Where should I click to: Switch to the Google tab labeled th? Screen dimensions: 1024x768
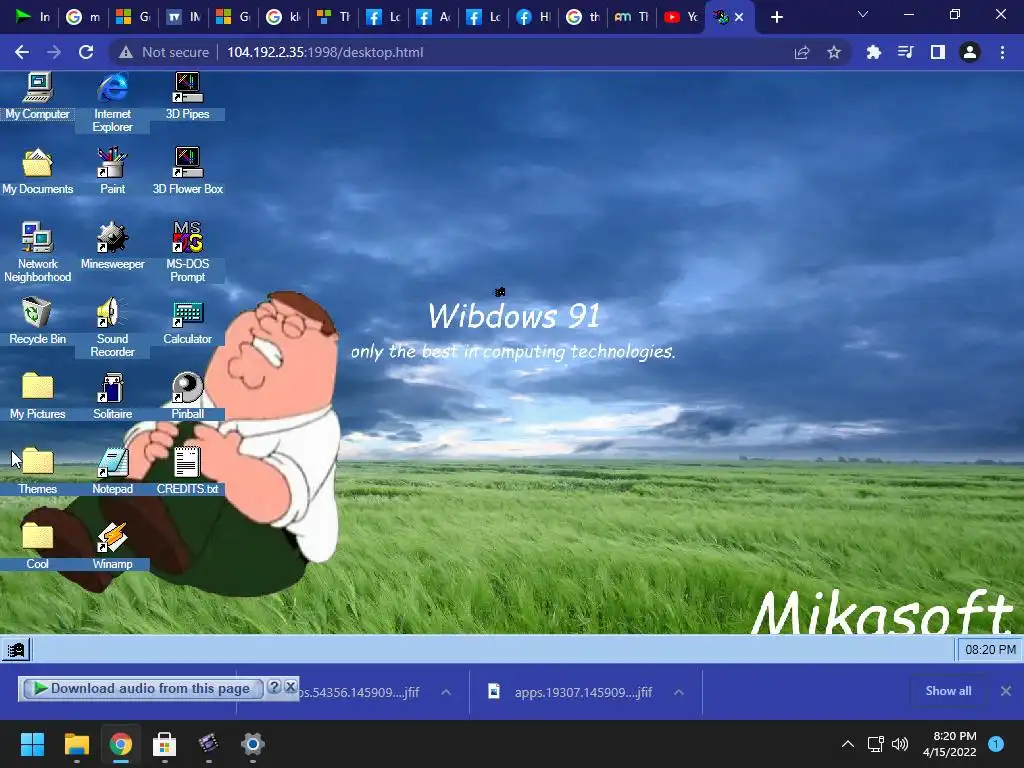[583, 17]
